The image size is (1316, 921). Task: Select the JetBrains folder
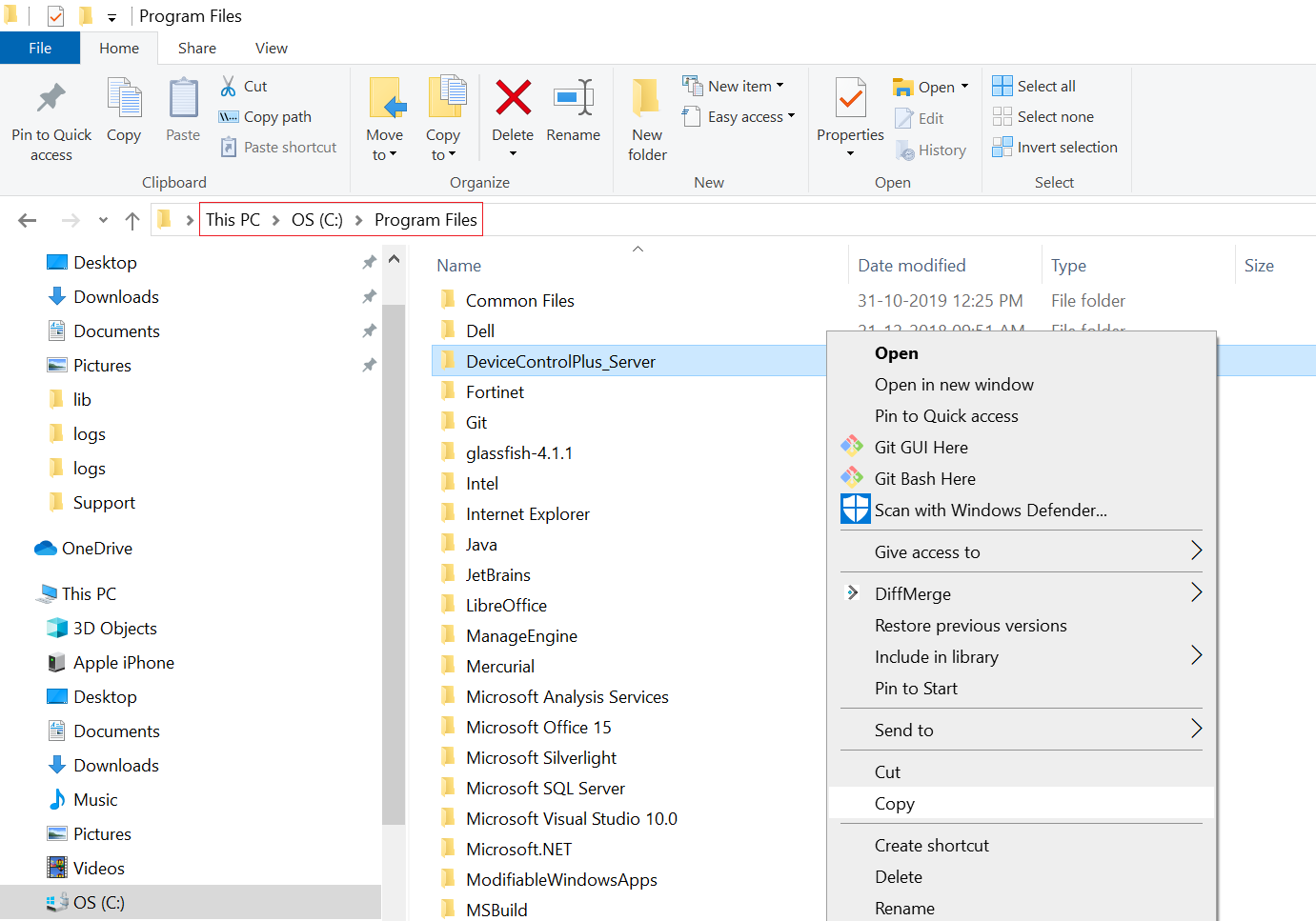(x=497, y=574)
